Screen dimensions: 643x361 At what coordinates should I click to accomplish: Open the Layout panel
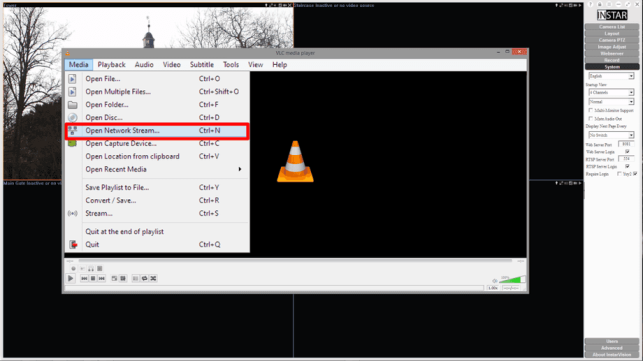611,33
